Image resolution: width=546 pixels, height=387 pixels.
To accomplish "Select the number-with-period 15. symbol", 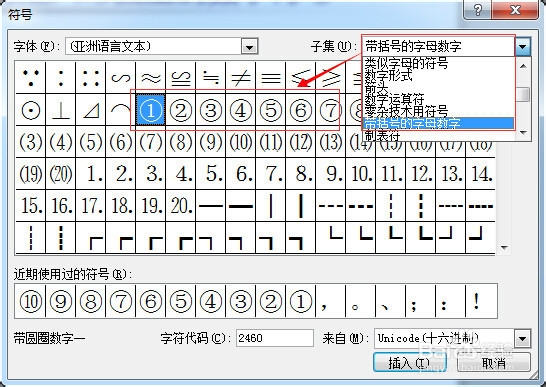I will tap(31, 206).
